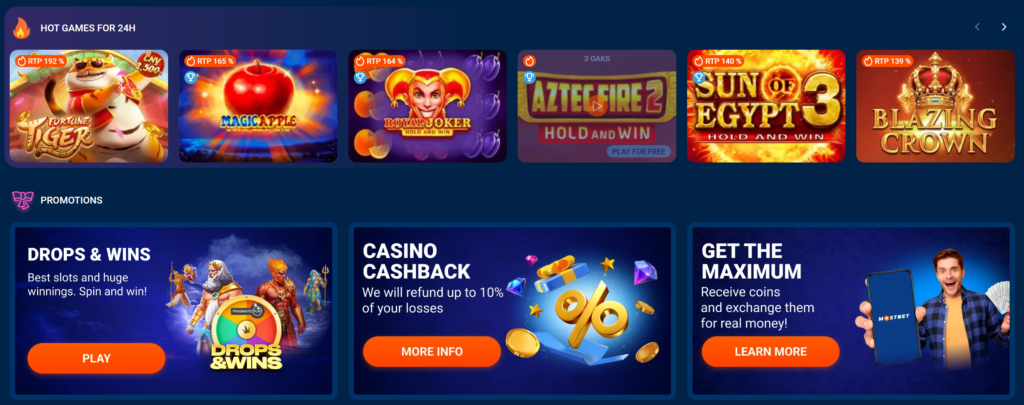Click the trophy badge on Magic Apple
The image size is (1024, 405).
(191, 78)
